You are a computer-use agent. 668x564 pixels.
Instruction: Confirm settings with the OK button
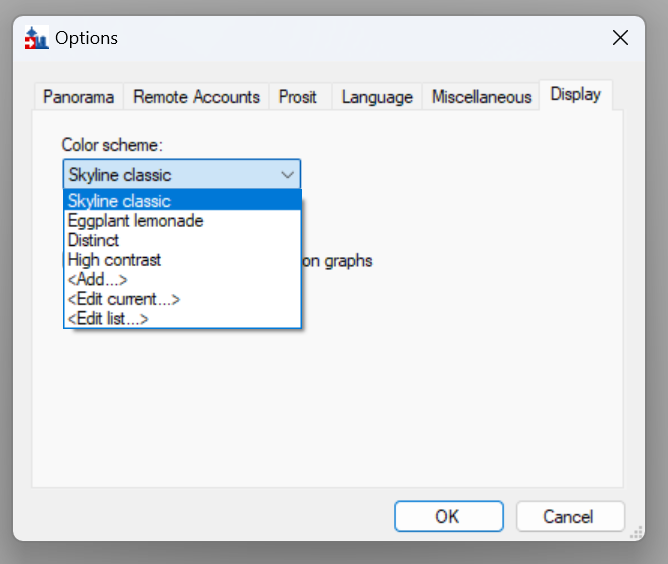point(447,517)
